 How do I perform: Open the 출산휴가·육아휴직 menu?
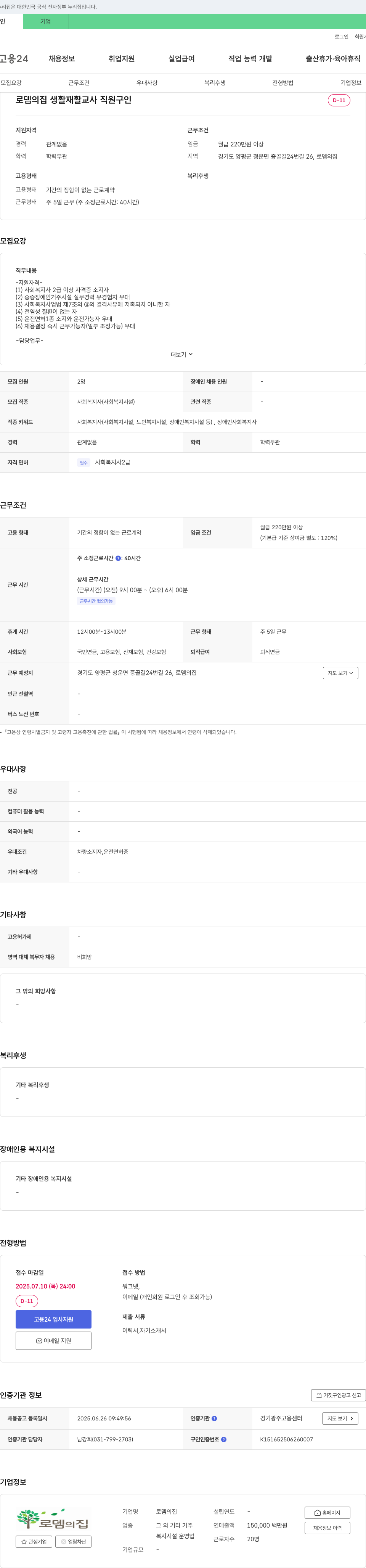(333, 58)
